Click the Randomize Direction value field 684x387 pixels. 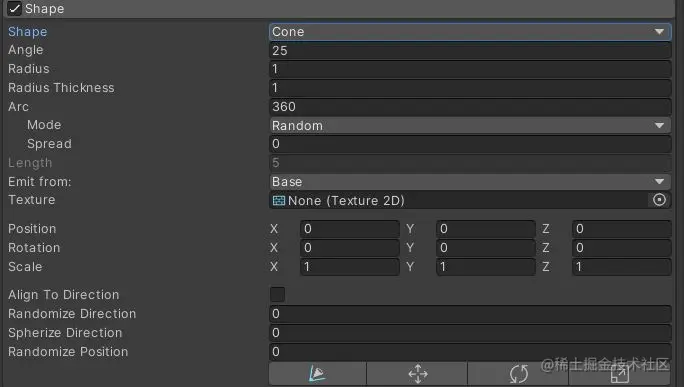click(470, 314)
